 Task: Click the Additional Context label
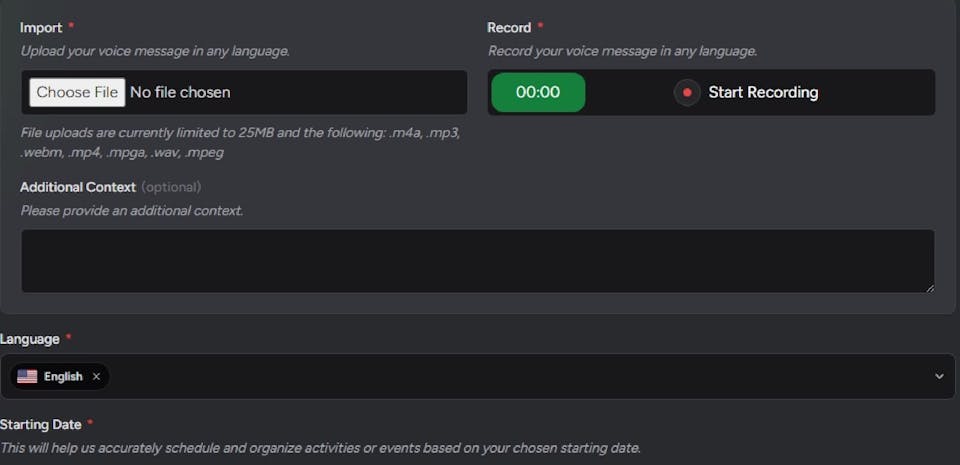coord(78,187)
